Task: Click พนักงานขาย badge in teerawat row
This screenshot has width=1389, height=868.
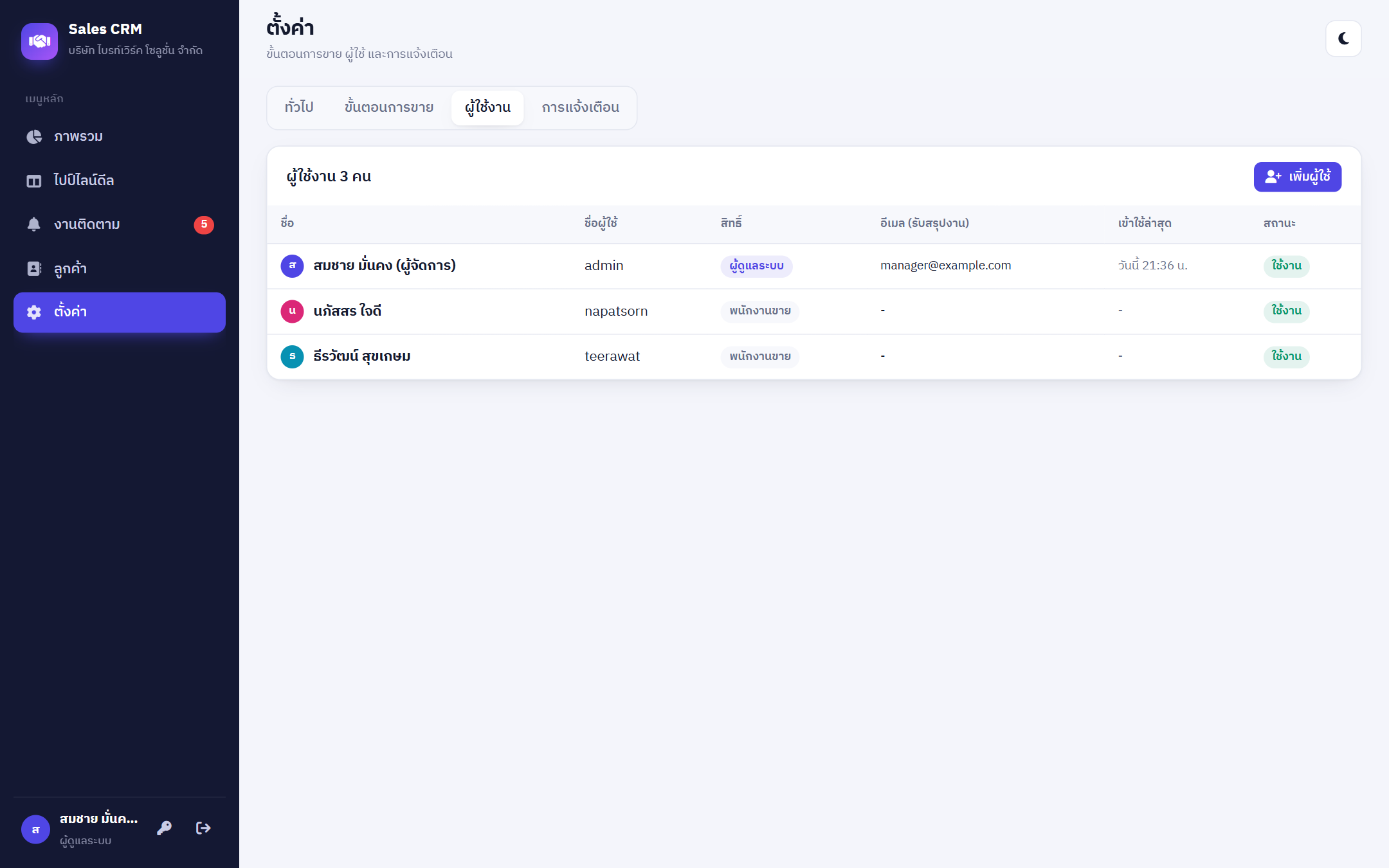Action: (760, 357)
